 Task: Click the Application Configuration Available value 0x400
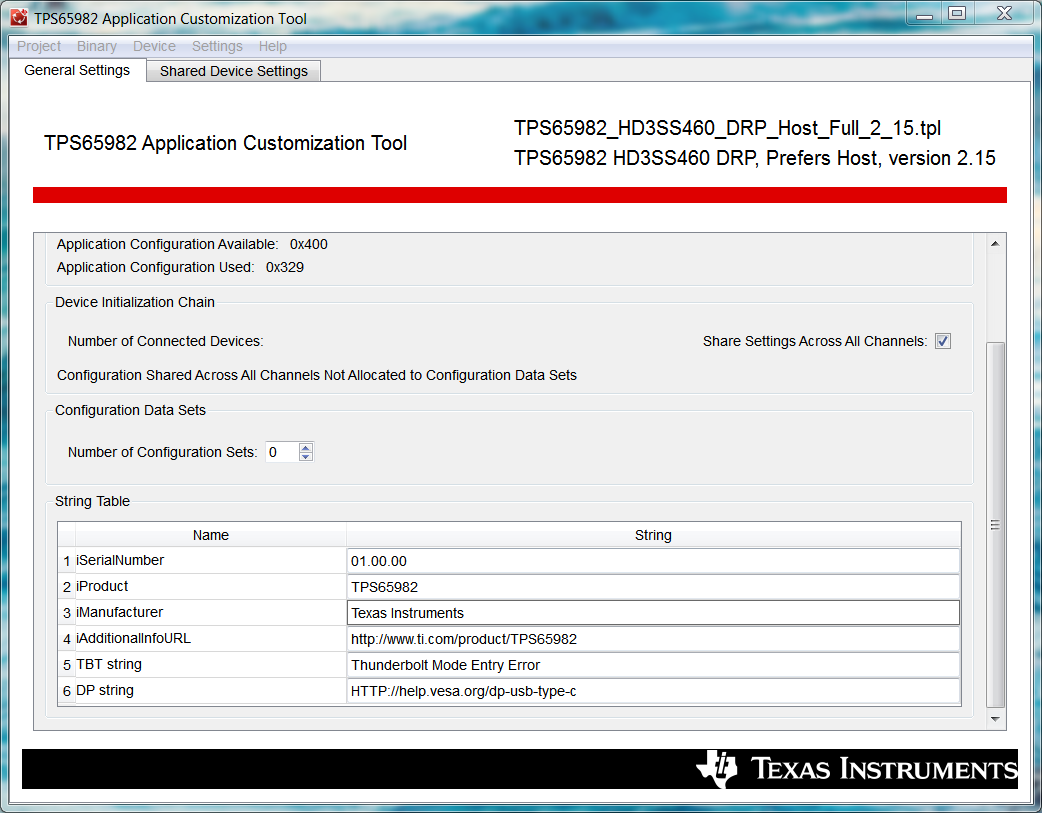coord(308,244)
